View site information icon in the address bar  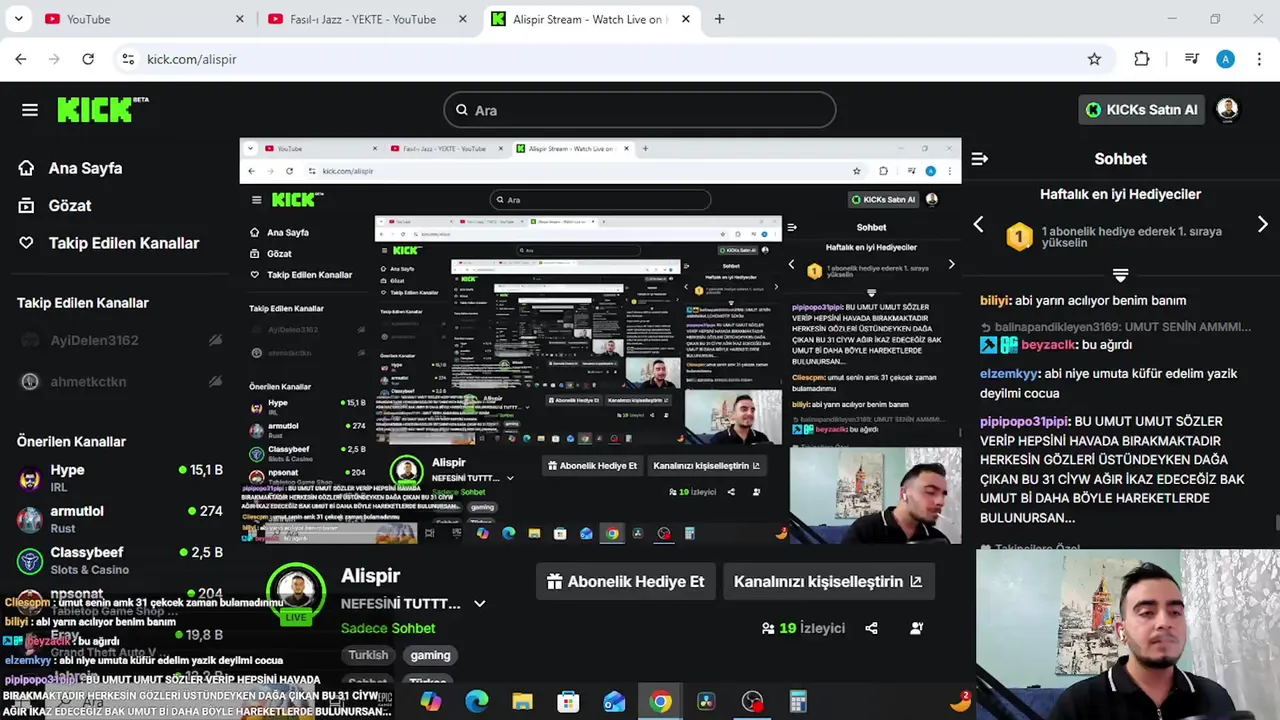click(127, 59)
